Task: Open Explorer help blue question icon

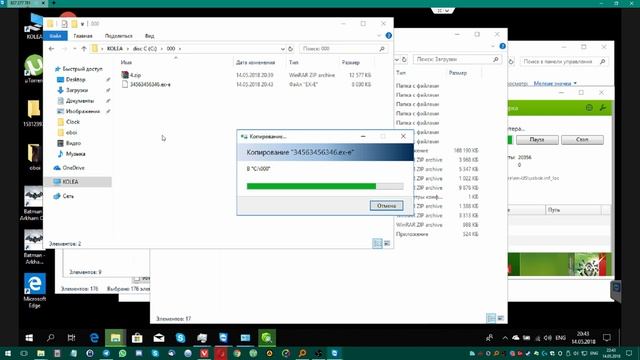Action: (389, 36)
